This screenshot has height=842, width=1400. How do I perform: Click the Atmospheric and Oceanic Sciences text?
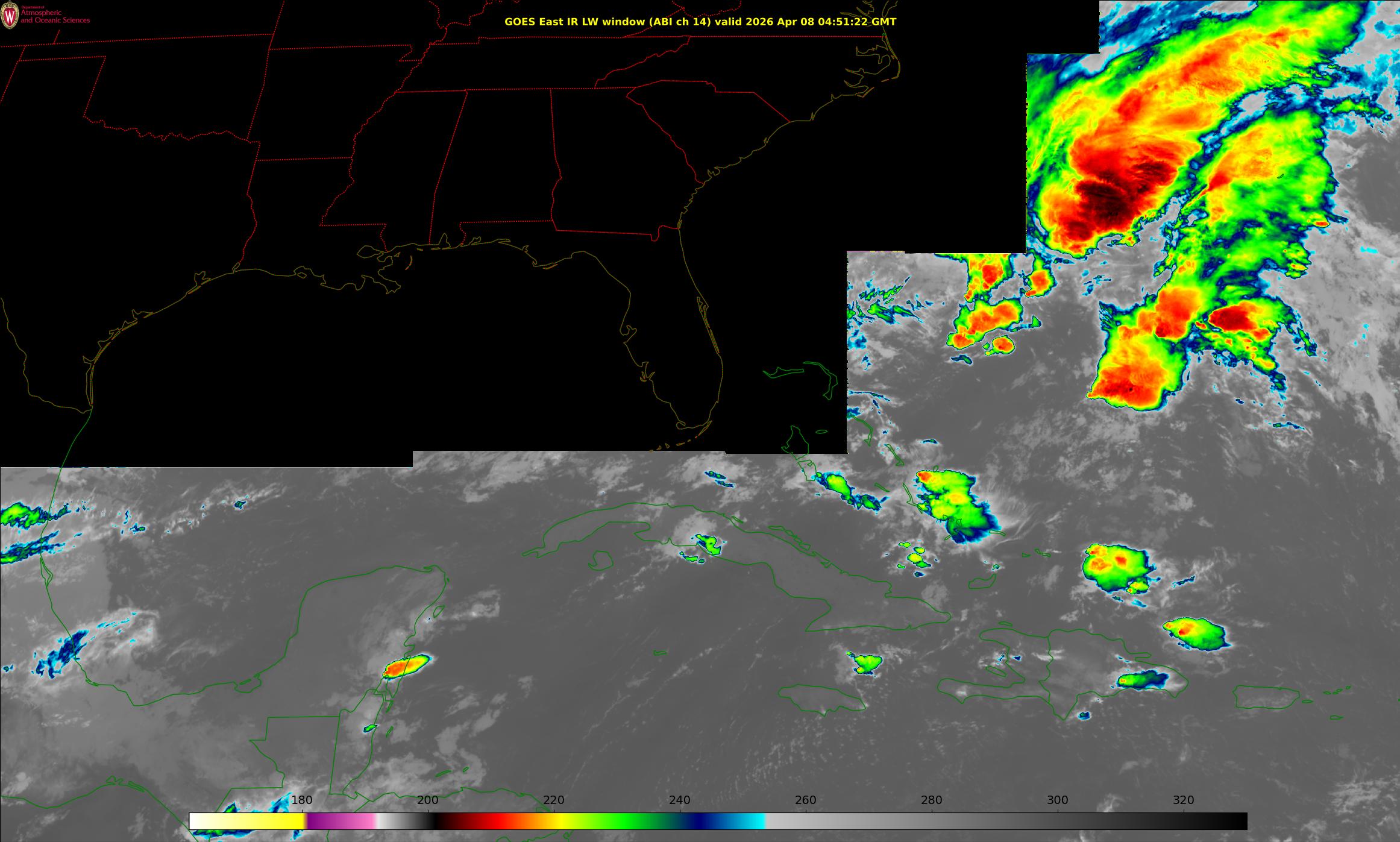pyautogui.click(x=55, y=17)
